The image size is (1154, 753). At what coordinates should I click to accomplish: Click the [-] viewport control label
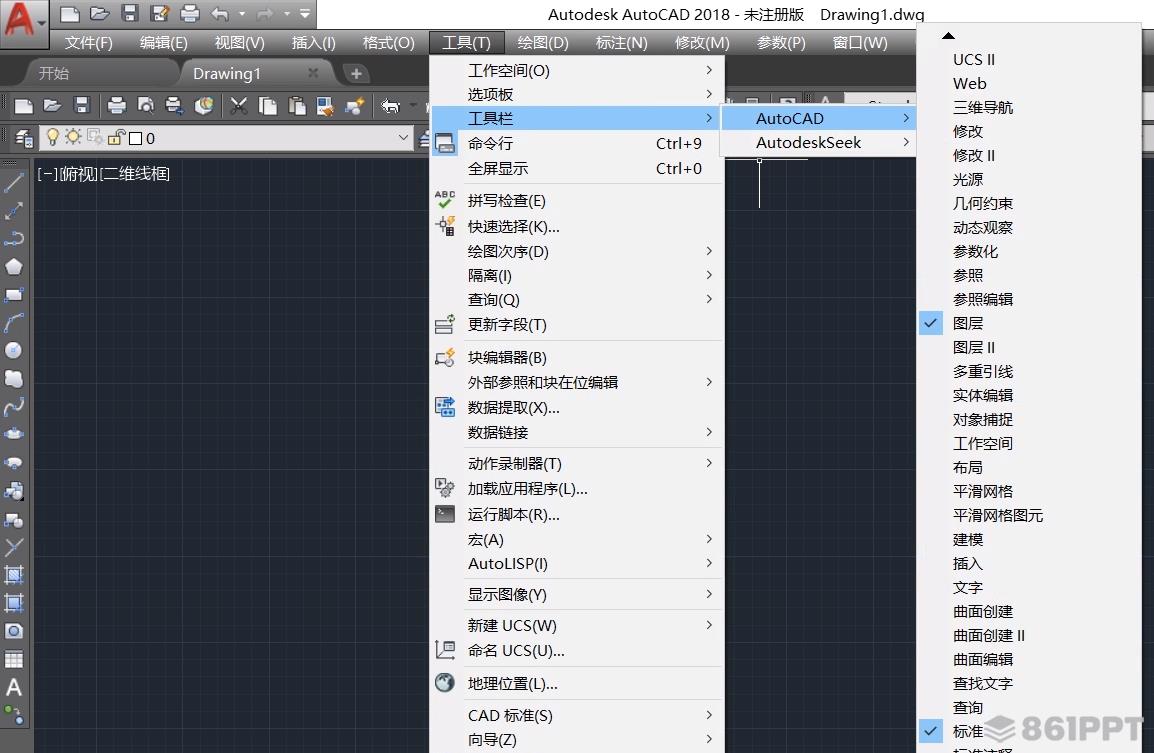click(48, 174)
